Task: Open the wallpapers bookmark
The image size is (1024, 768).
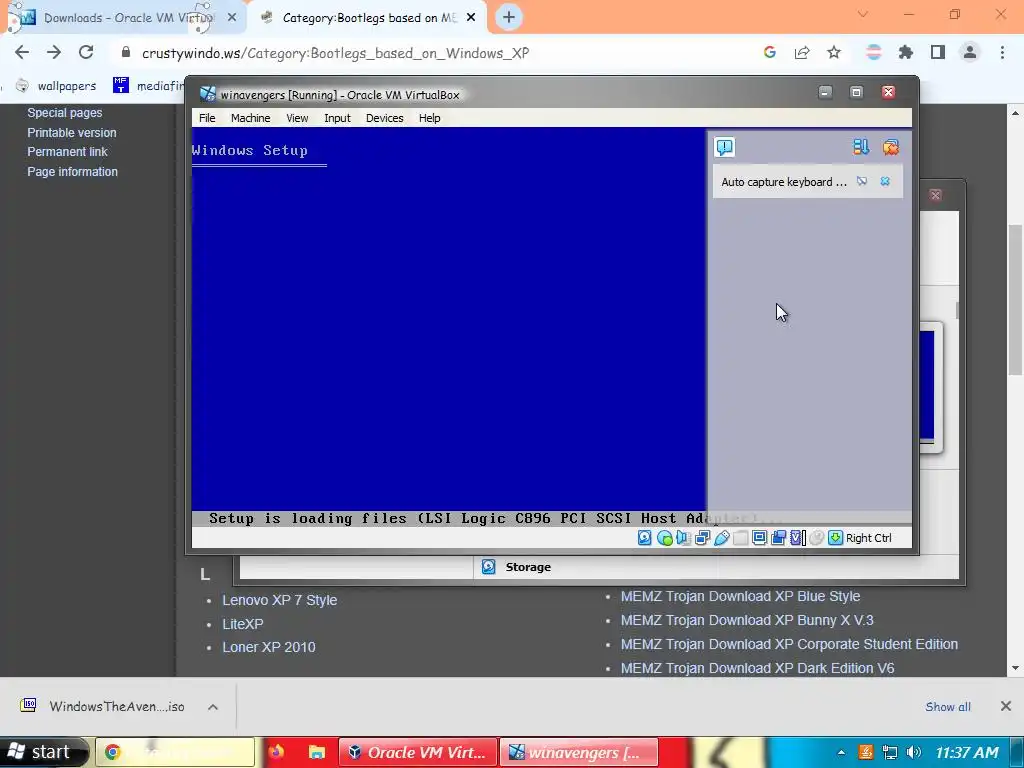Action: pyautogui.click(x=56, y=86)
